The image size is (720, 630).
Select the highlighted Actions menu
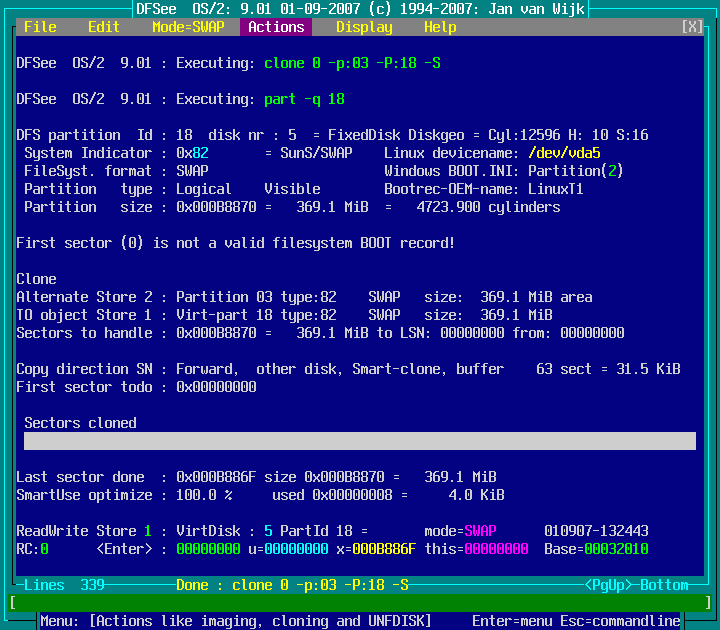[x=276, y=27]
